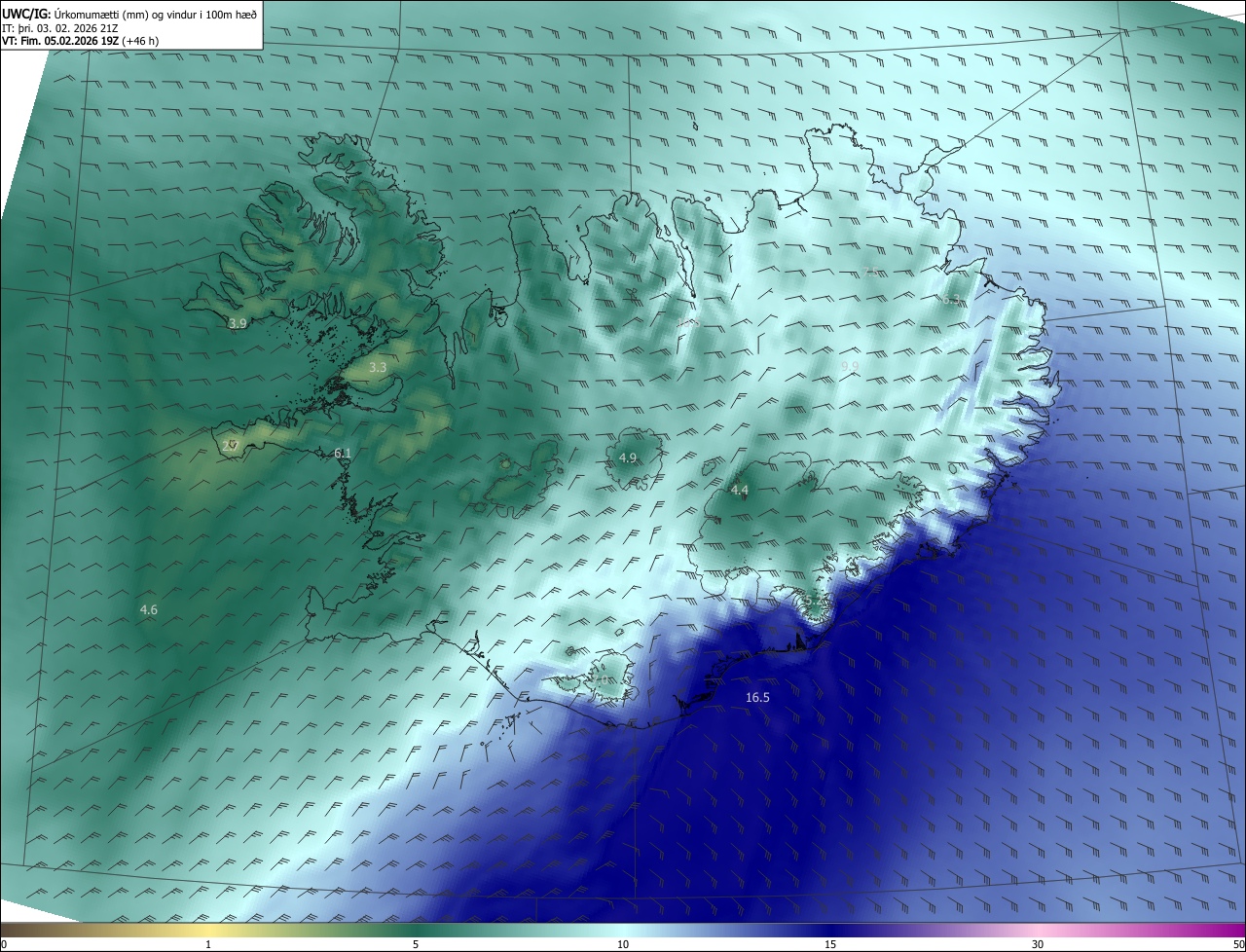Click the 7.0 value label on the southern glacier
The height and width of the screenshot is (952, 1246).
pyautogui.click(x=601, y=679)
